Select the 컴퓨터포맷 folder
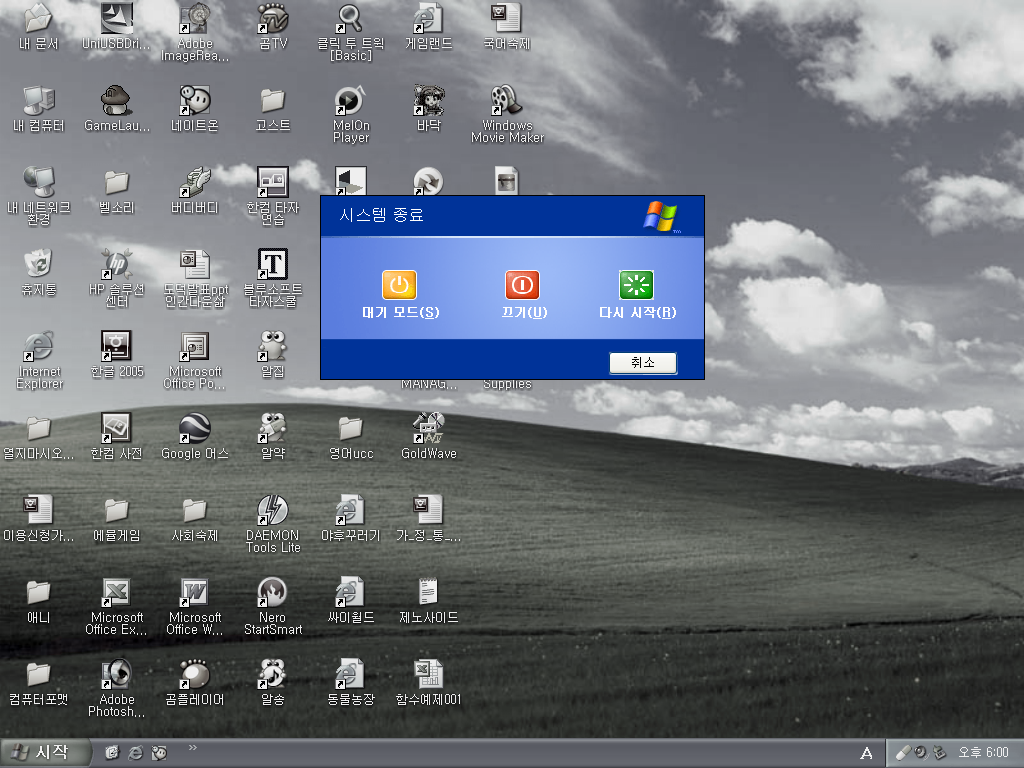This screenshot has height=768, width=1024. tap(39, 683)
